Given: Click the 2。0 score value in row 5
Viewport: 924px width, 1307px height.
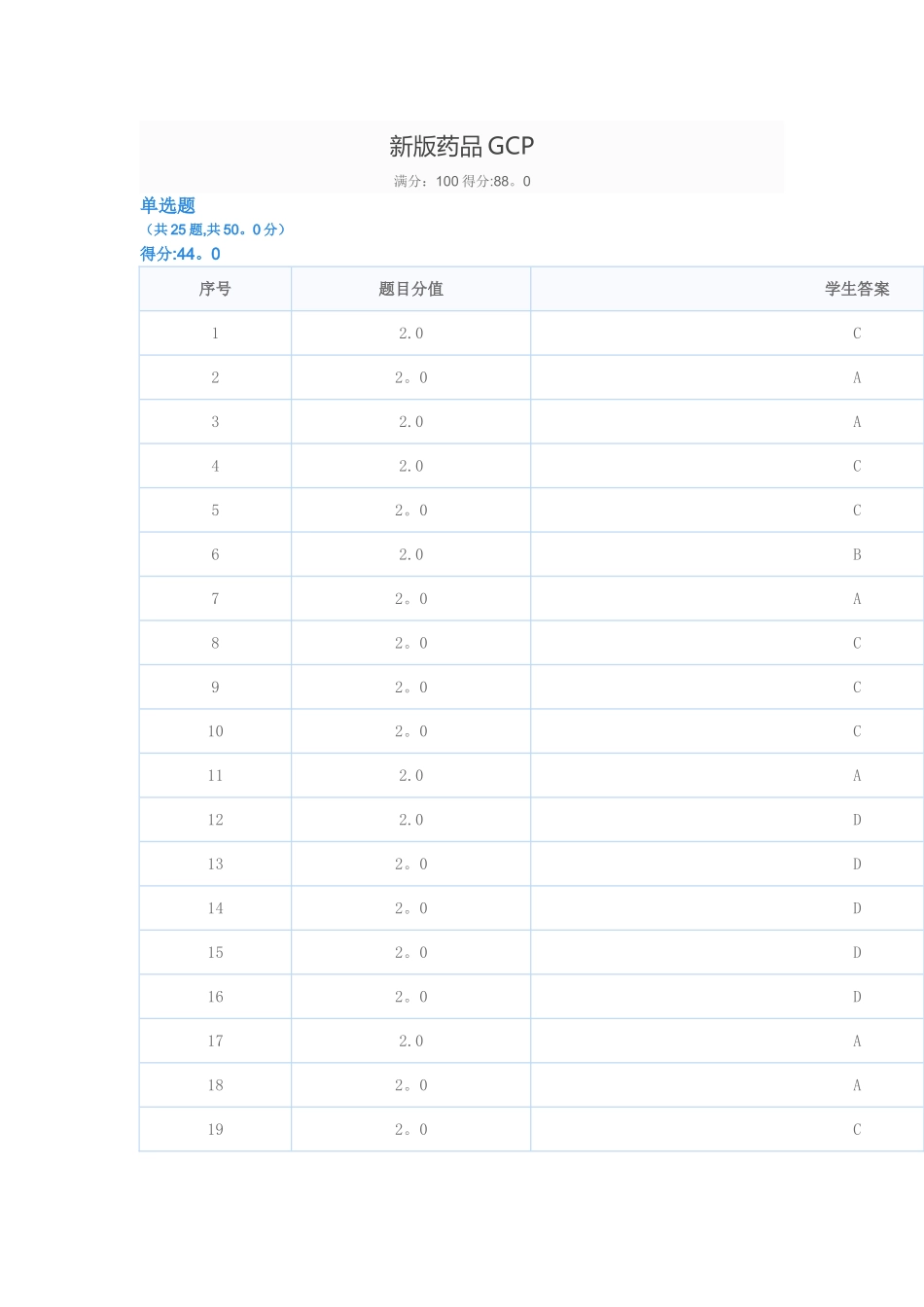Looking at the screenshot, I should 410,511.
